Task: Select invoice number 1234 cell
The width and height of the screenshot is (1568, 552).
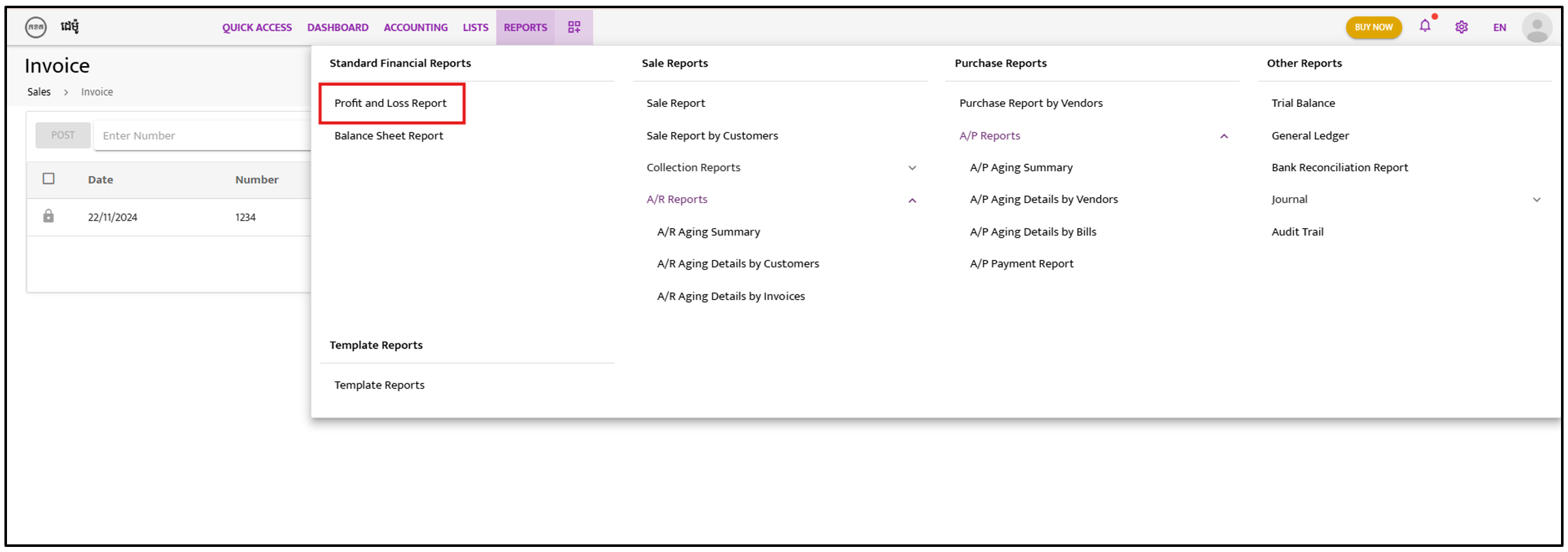Action: click(x=245, y=217)
